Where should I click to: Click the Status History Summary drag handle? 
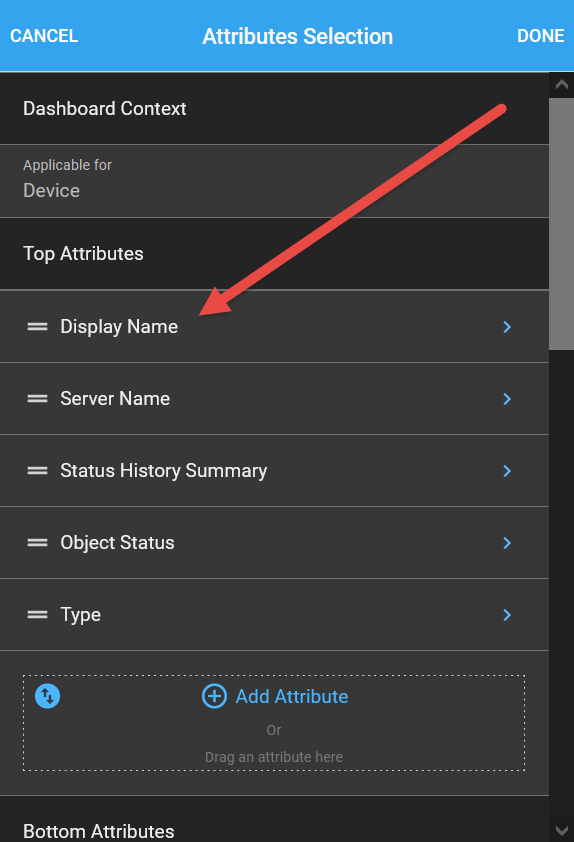click(x=38, y=470)
